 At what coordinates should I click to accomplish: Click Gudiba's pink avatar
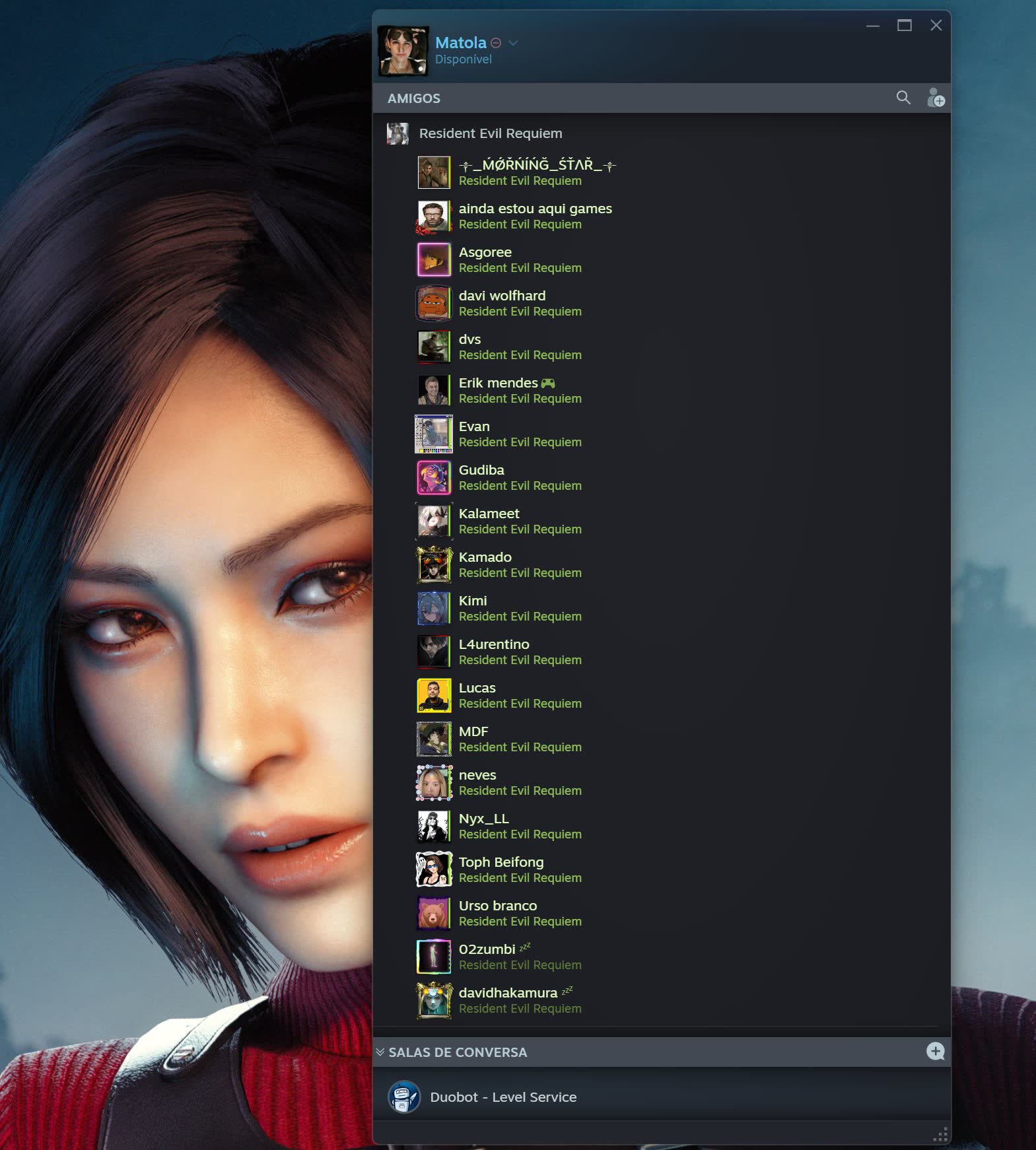(434, 477)
